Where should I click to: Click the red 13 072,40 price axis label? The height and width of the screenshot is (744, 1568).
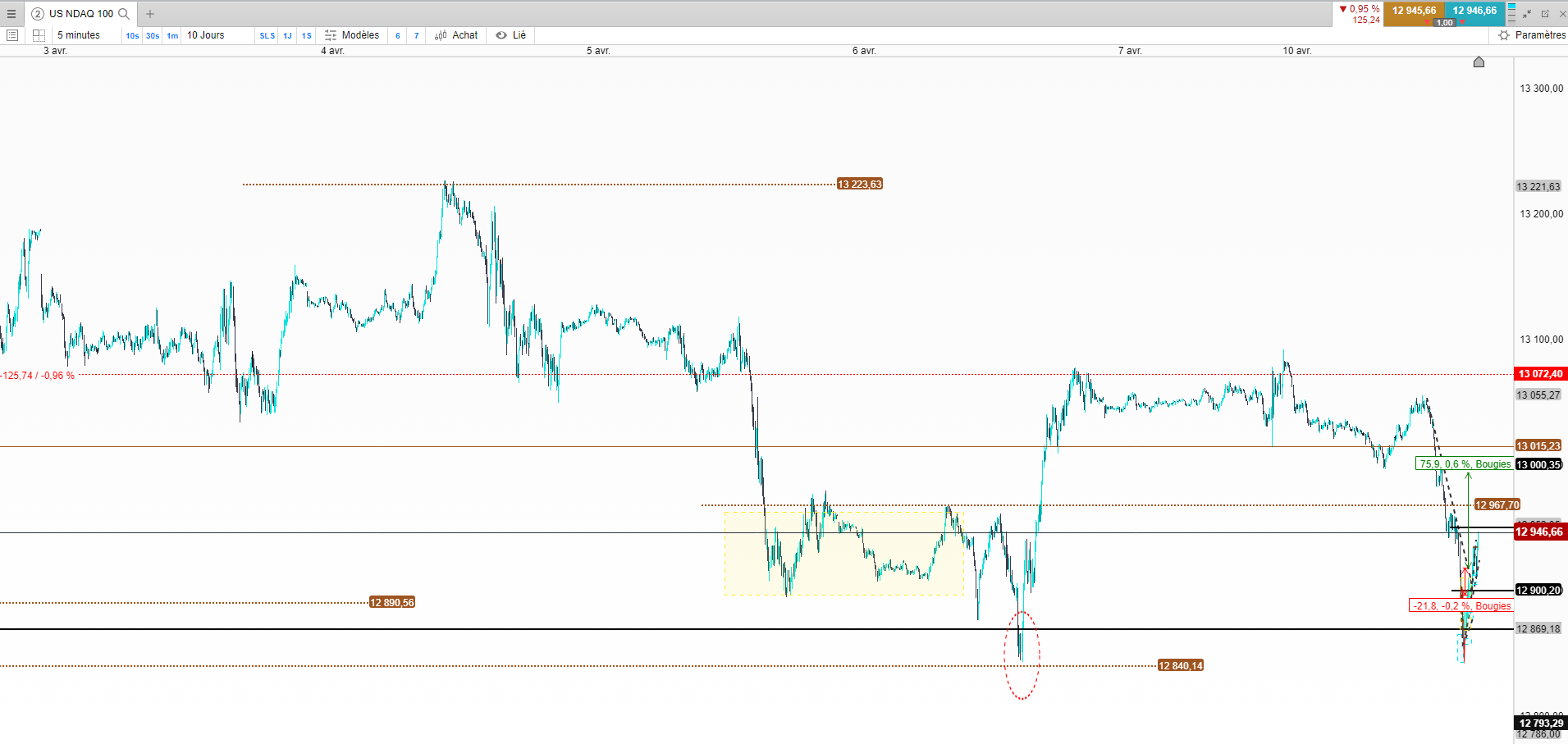(1540, 374)
